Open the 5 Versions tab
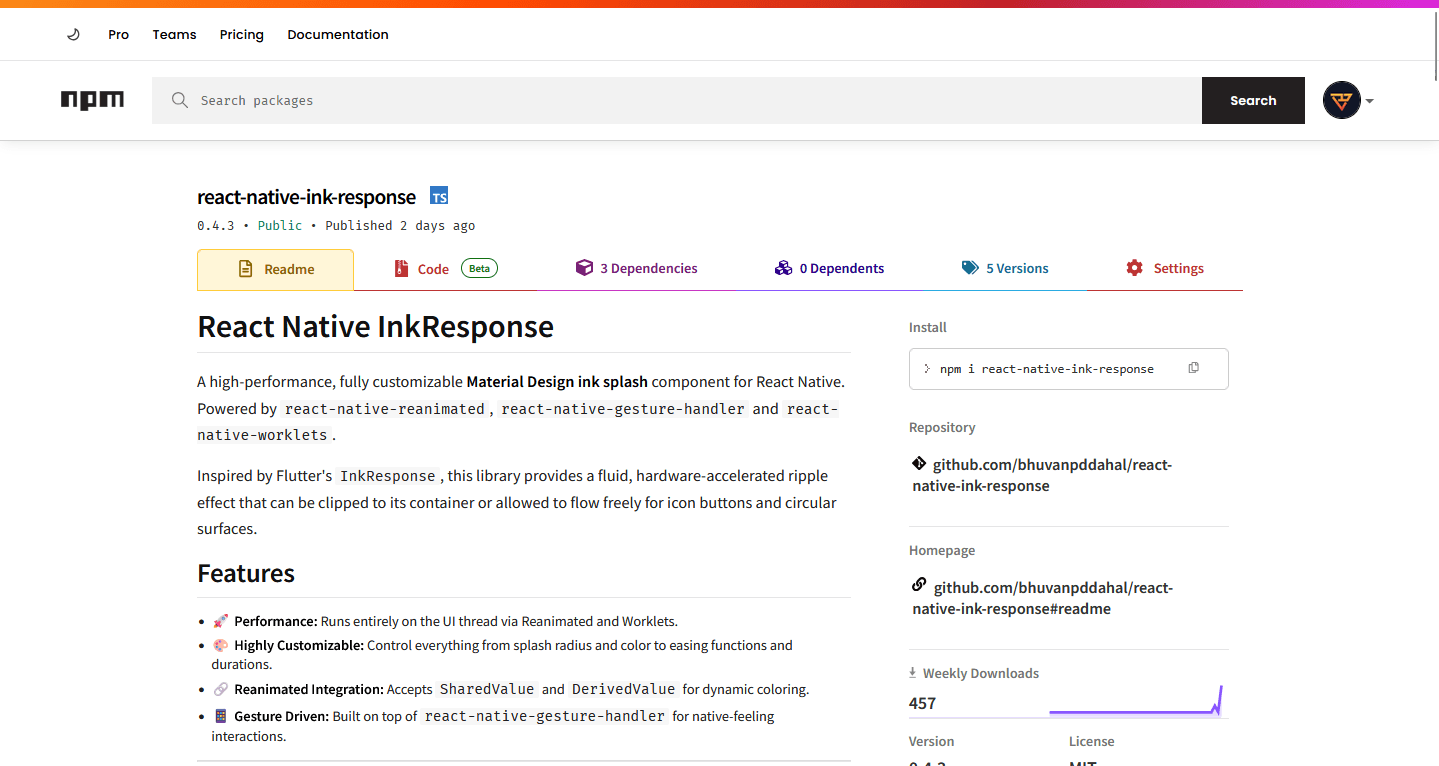Image resolution: width=1439 pixels, height=766 pixels. click(1005, 268)
